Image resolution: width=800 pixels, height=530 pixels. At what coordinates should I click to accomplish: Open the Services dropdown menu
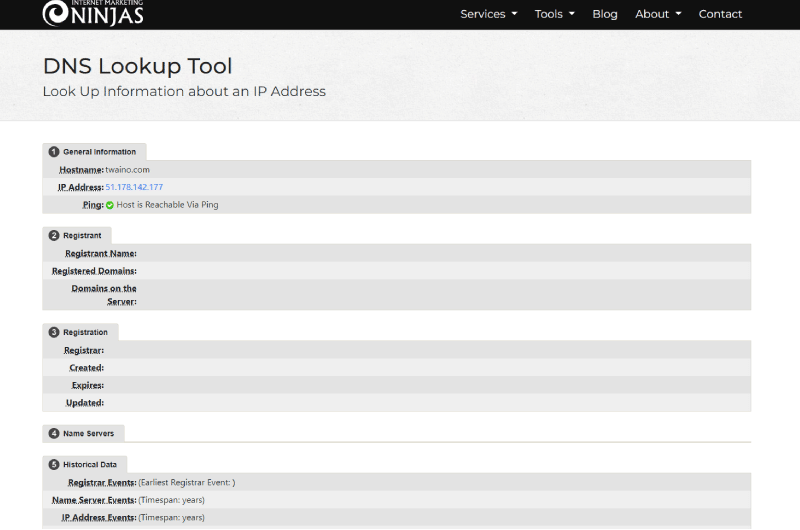[x=489, y=14]
